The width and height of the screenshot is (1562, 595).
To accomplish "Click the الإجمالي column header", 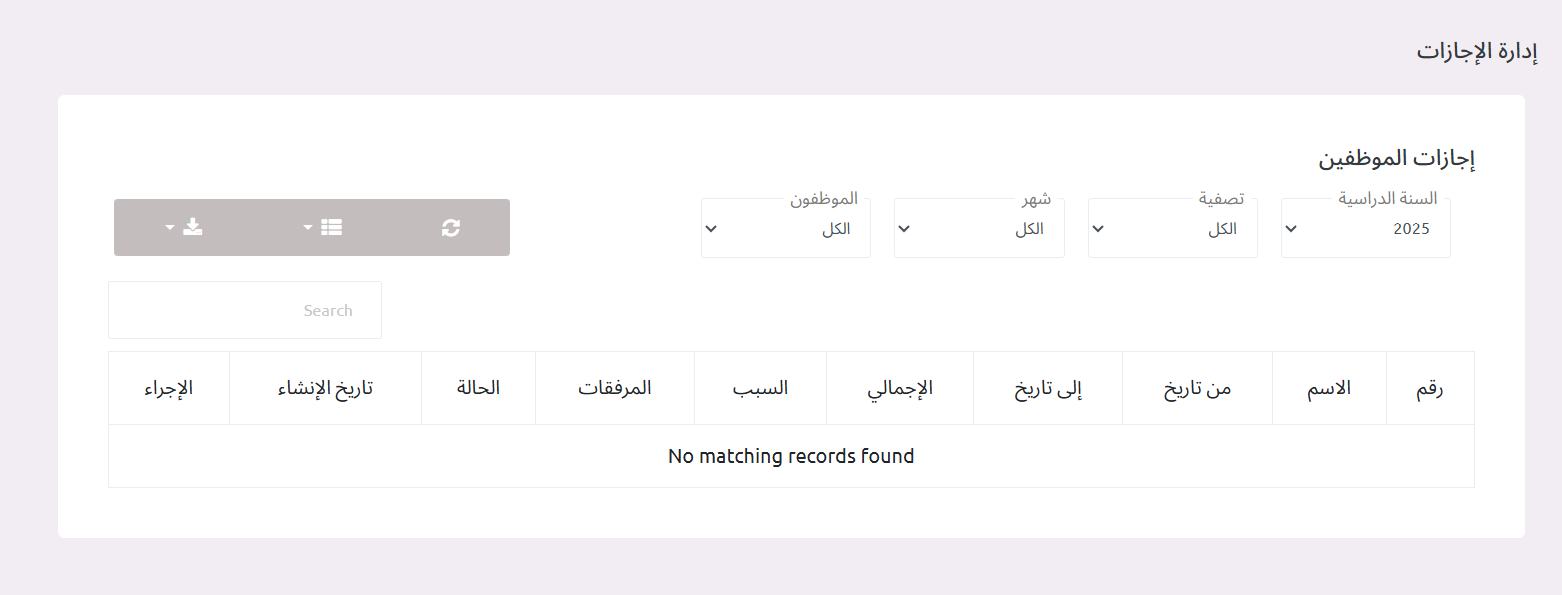I will coord(900,388).
